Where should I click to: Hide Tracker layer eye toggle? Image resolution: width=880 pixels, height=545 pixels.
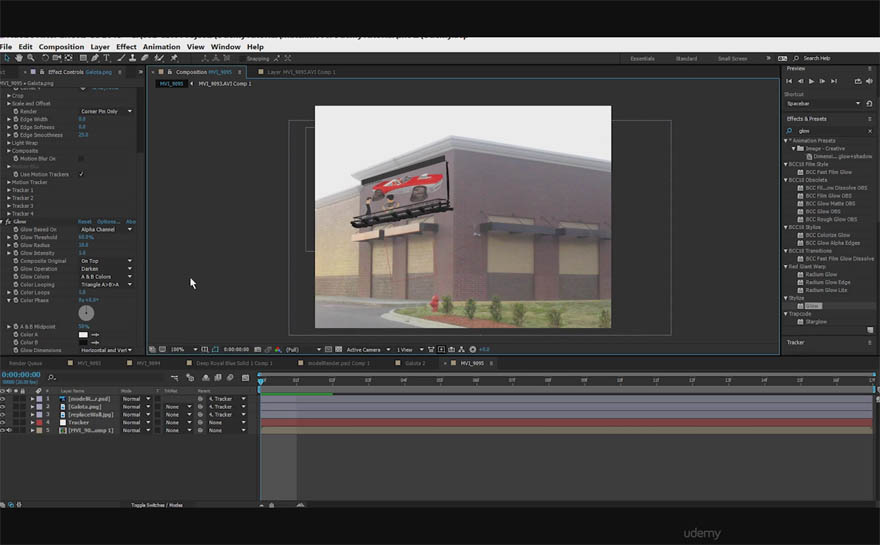tap(3, 422)
